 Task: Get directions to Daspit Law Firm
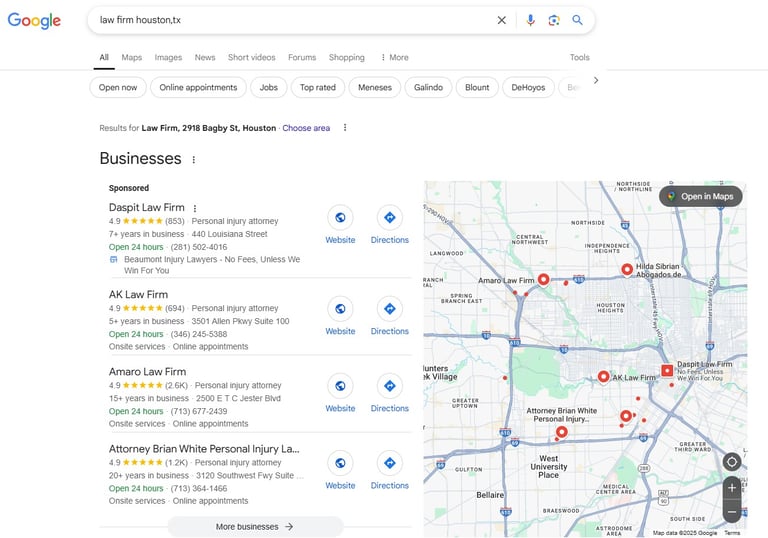point(389,218)
